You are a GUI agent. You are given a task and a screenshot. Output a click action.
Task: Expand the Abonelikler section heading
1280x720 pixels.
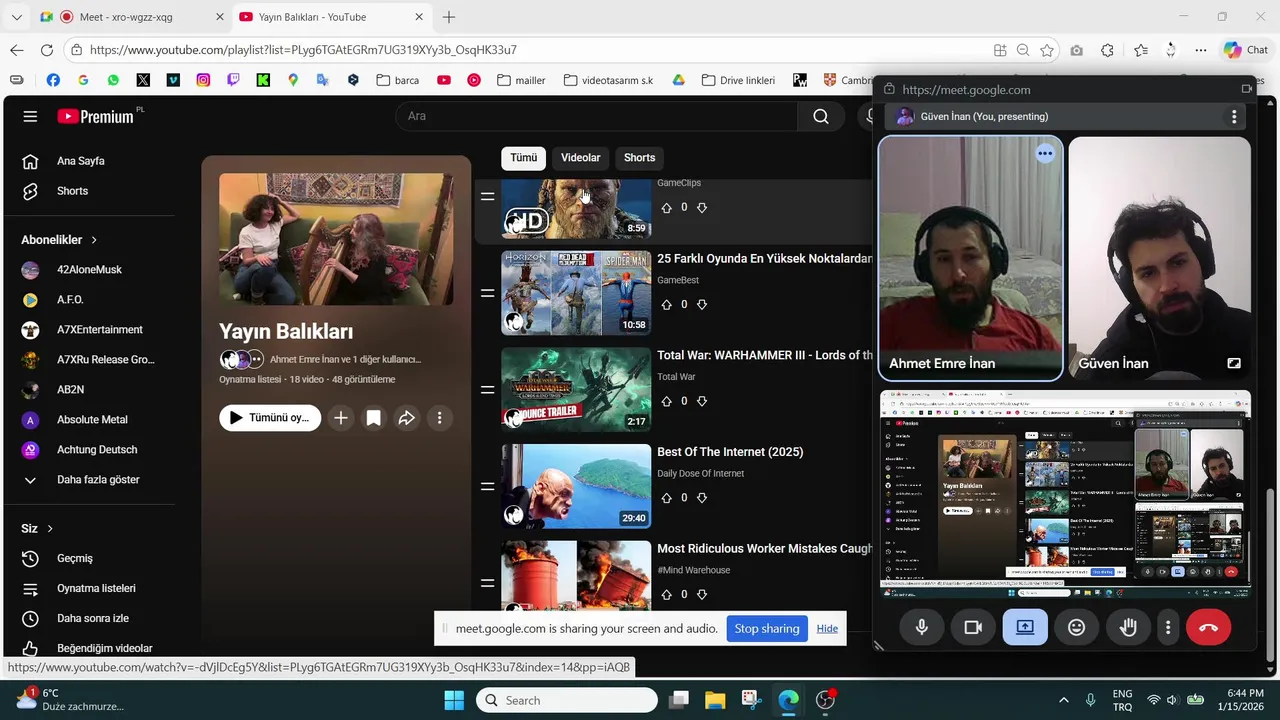click(x=60, y=240)
